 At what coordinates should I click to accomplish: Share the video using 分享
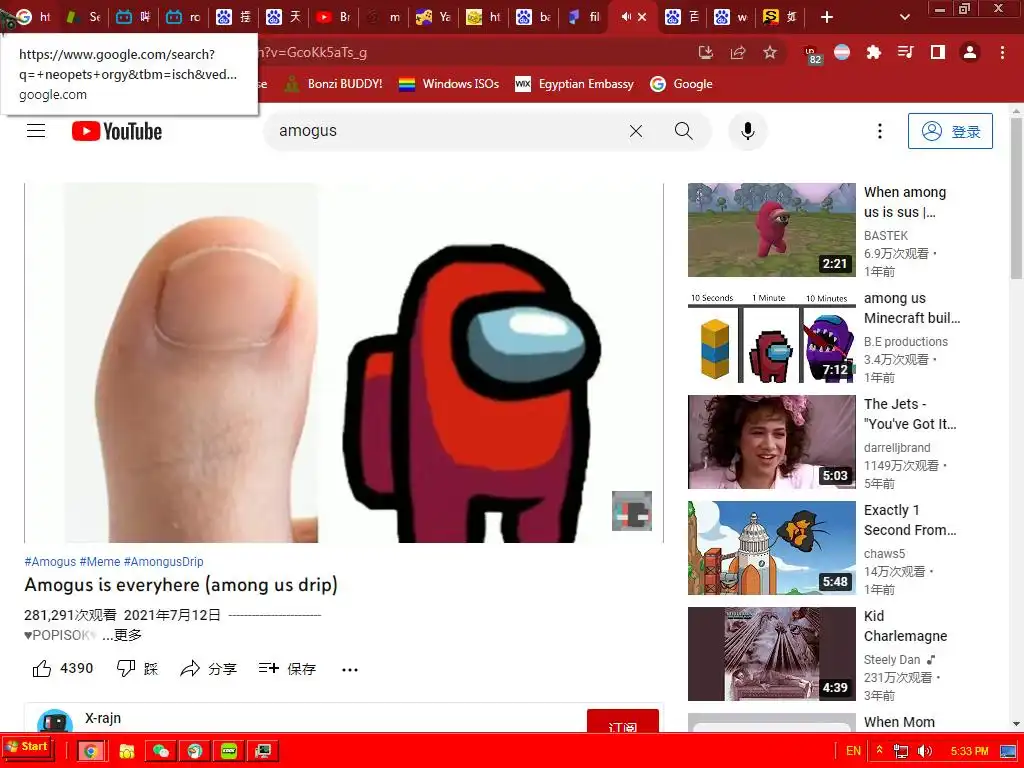pos(208,669)
